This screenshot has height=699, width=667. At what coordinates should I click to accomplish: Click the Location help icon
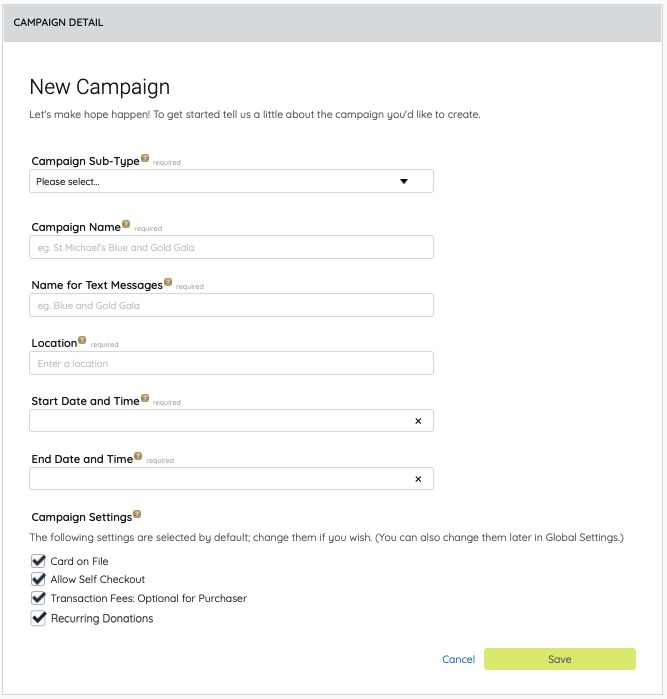pyautogui.click(x=82, y=340)
